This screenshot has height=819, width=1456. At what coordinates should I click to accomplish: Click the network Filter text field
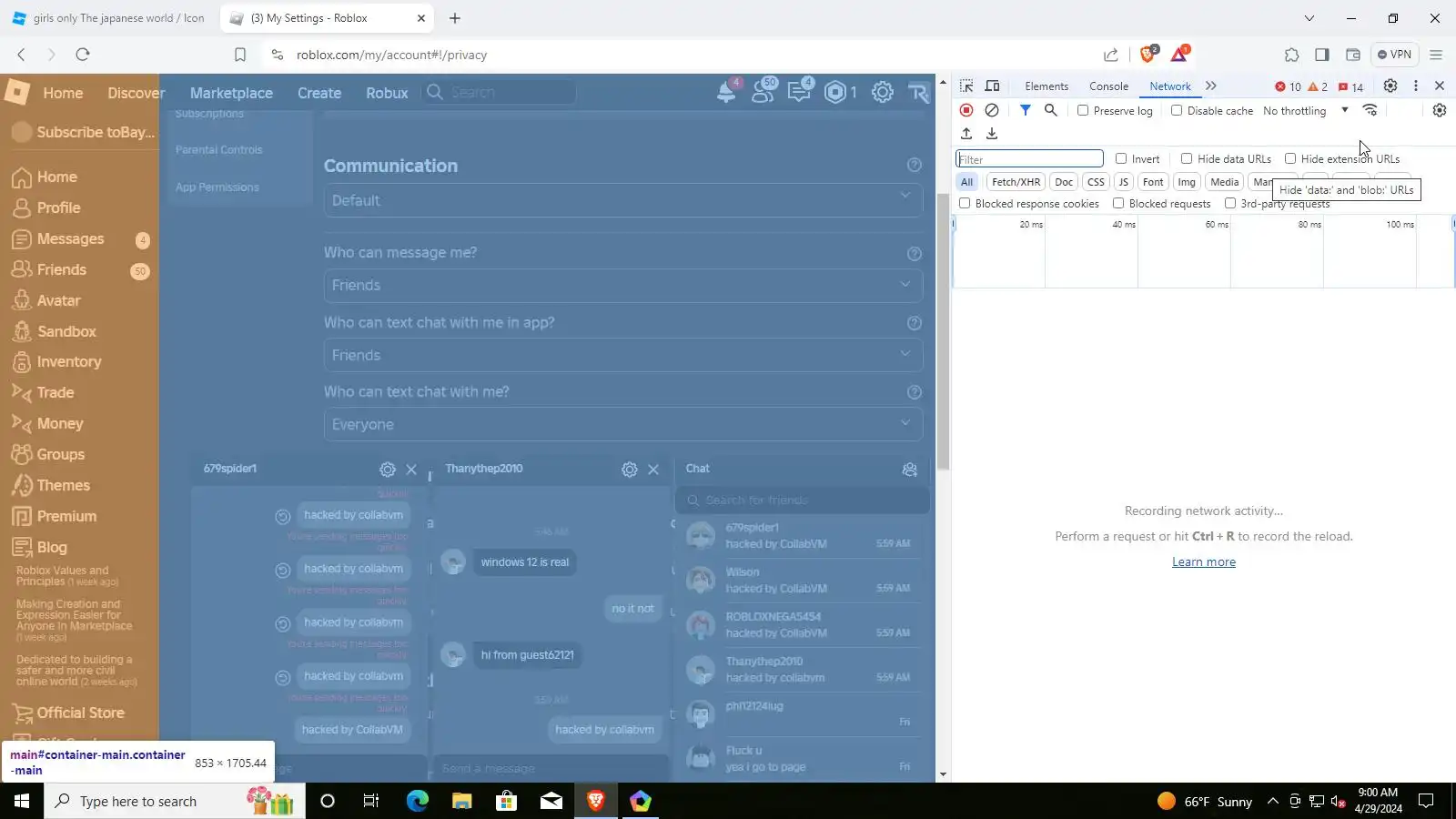coord(1029,159)
